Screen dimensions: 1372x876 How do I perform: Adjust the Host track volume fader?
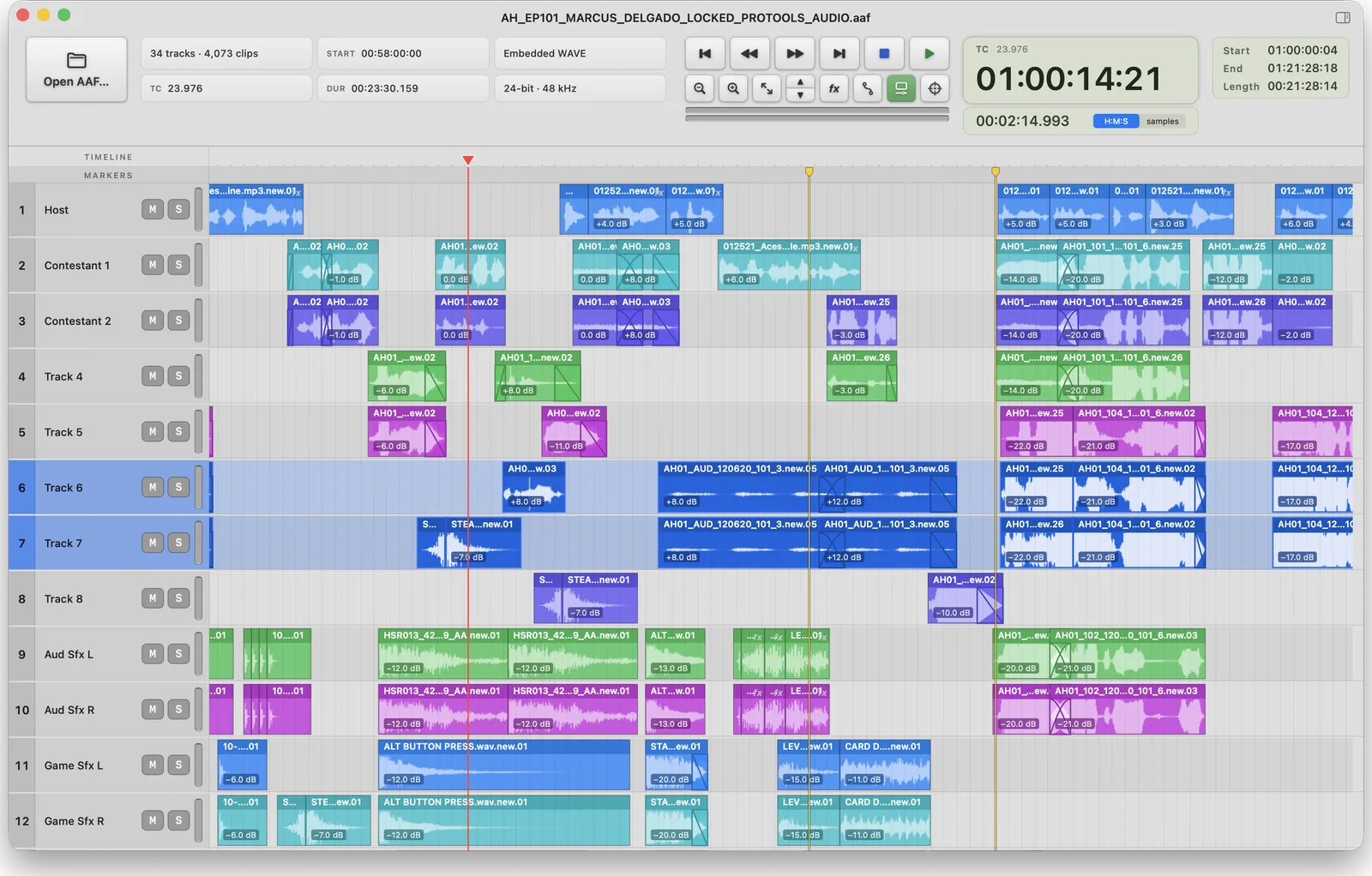[198, 209]
